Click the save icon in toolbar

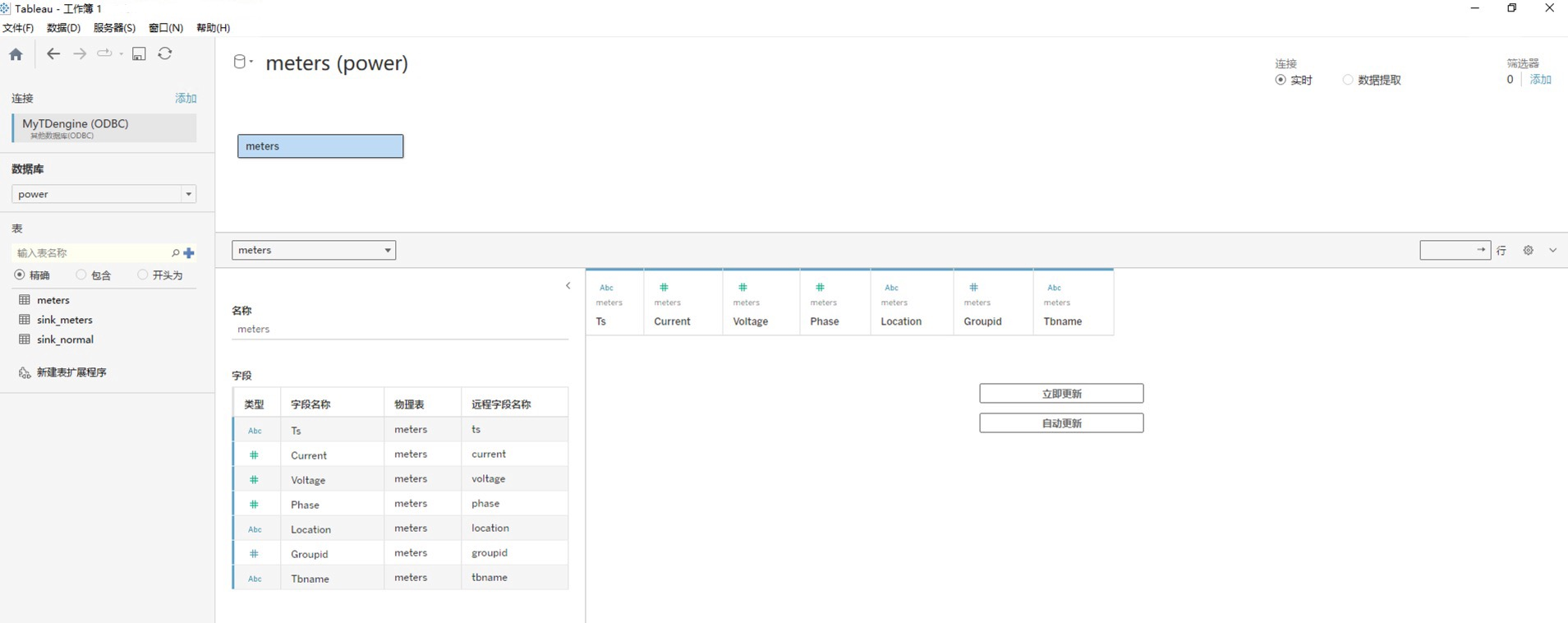point(139,54)
